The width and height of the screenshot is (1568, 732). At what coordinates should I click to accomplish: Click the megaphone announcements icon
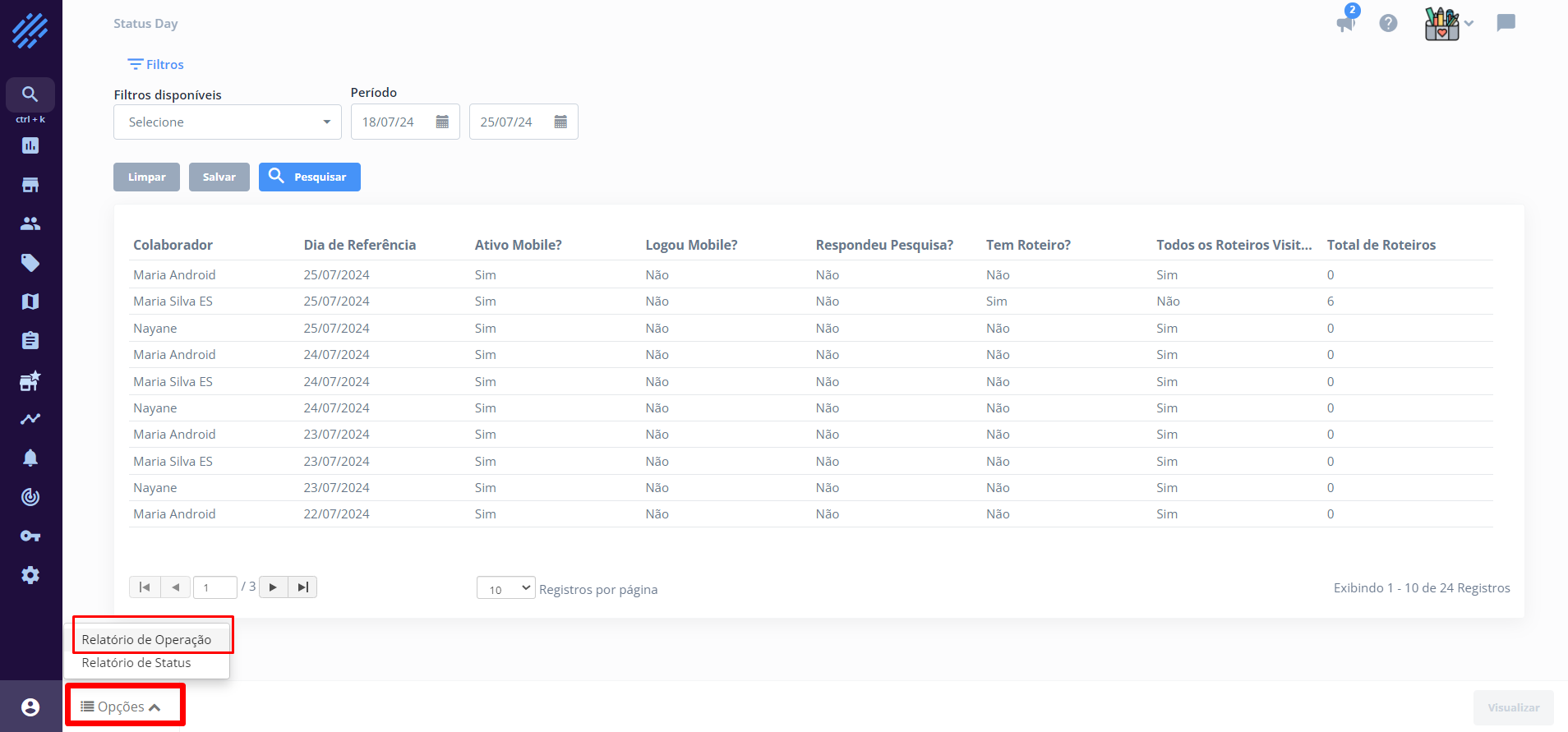1346,22
